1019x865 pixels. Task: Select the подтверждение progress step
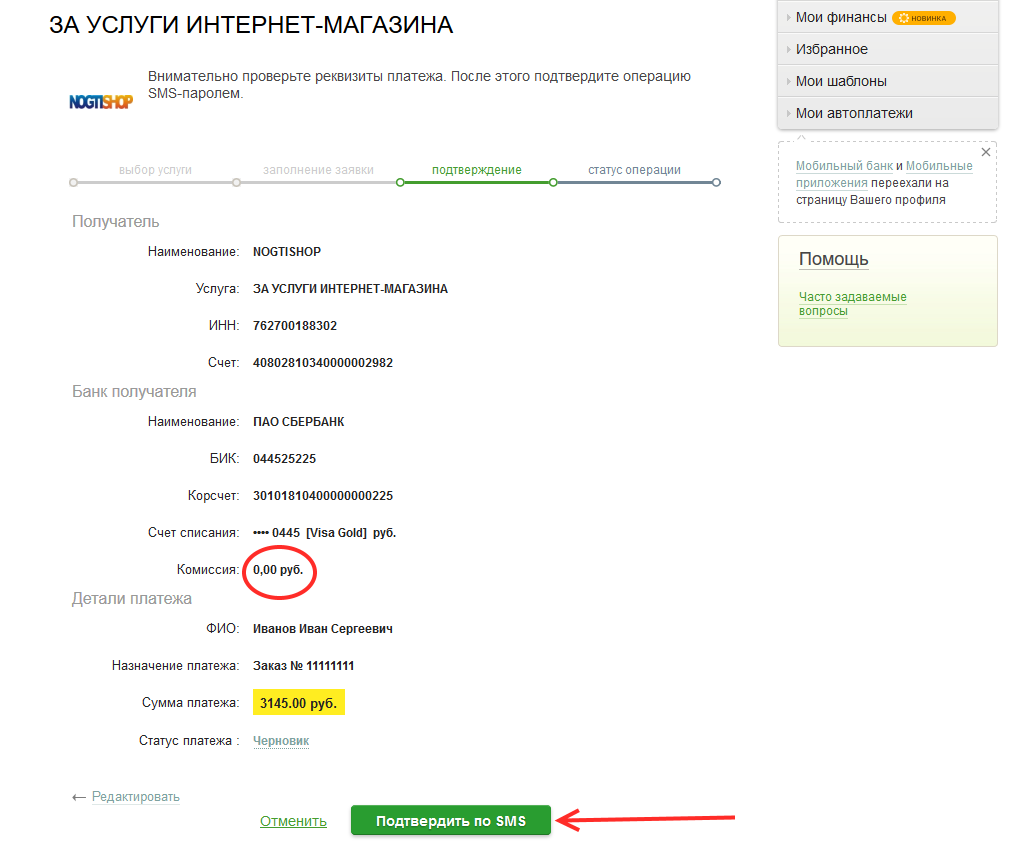click(476, 170)
